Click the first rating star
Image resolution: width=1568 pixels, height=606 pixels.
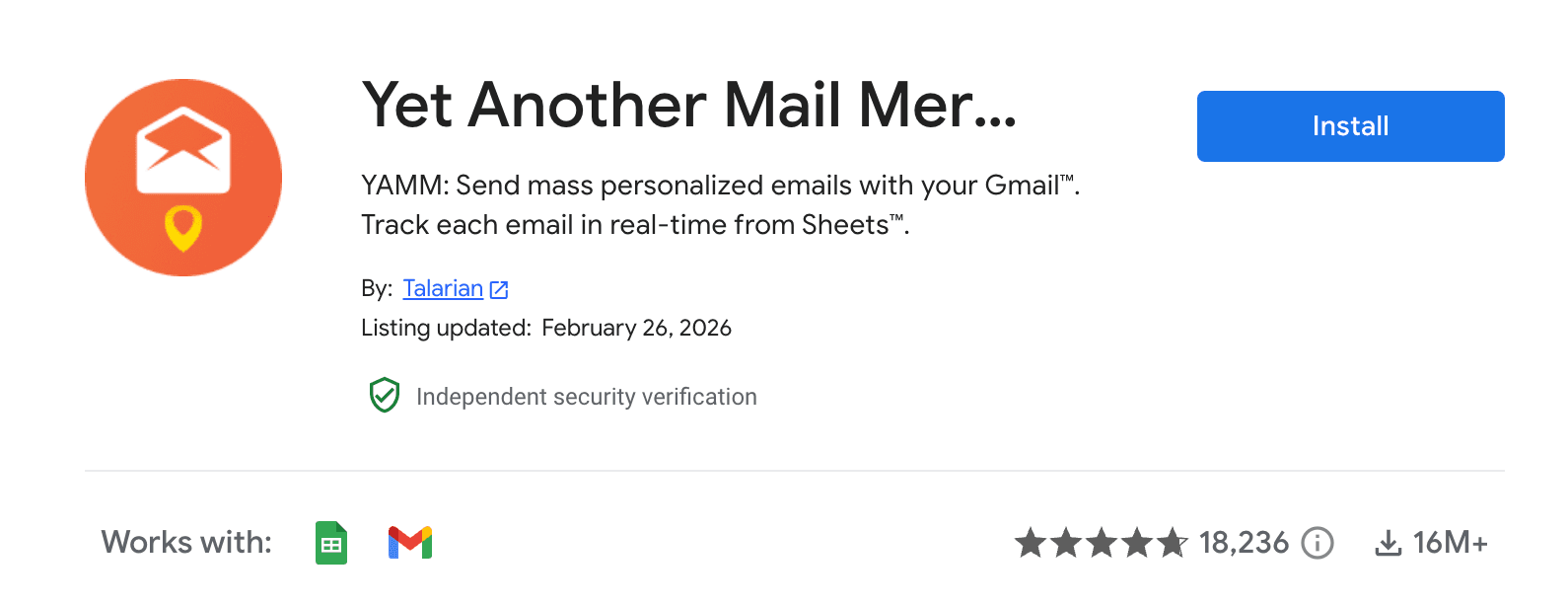click(1031, 543)
